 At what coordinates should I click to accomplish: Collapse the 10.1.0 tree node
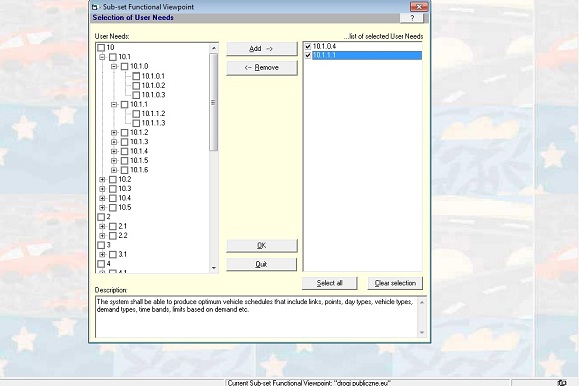tap(114, 66)
